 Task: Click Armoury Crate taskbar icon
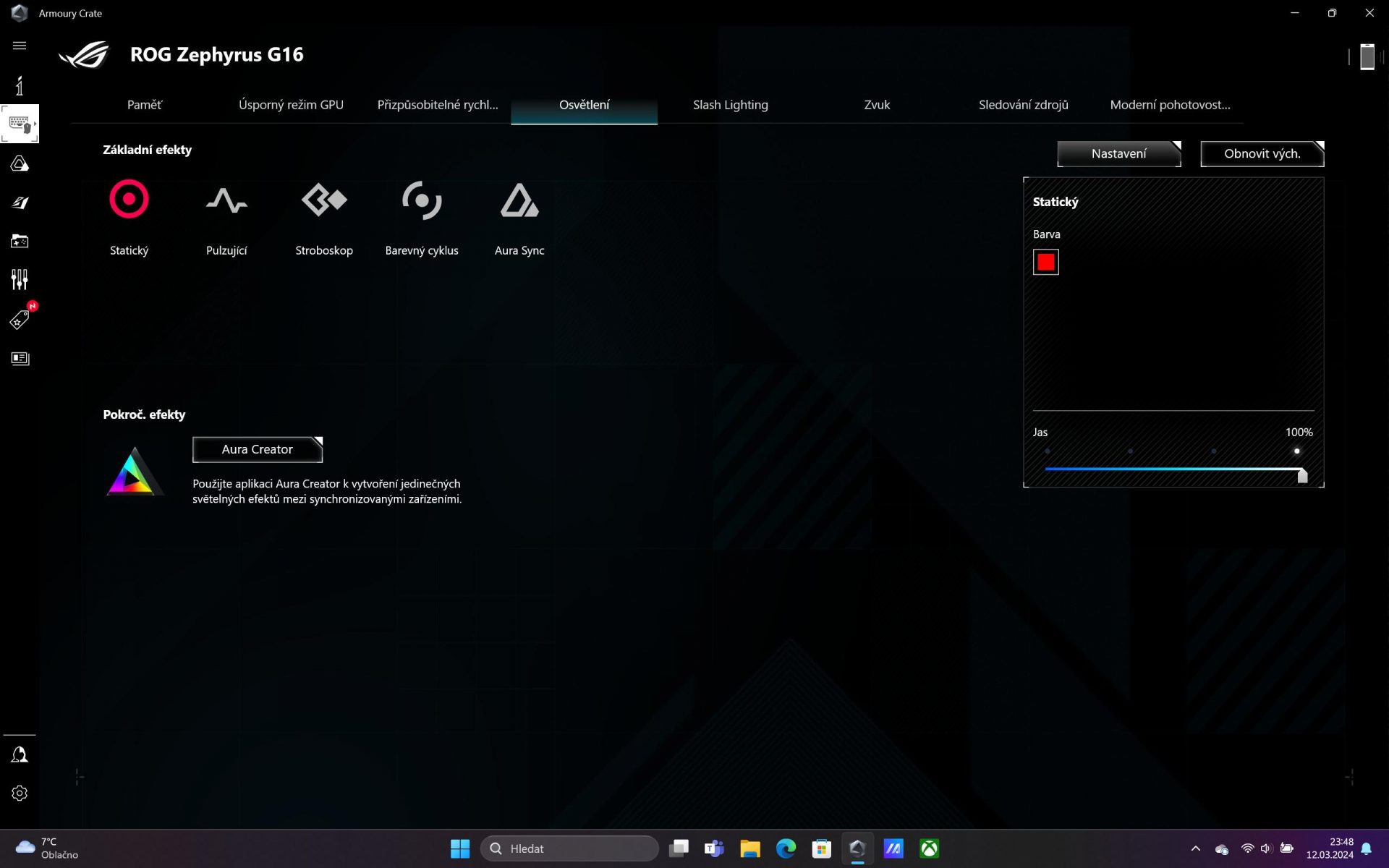pyautogui.click(x=857, y=848)
